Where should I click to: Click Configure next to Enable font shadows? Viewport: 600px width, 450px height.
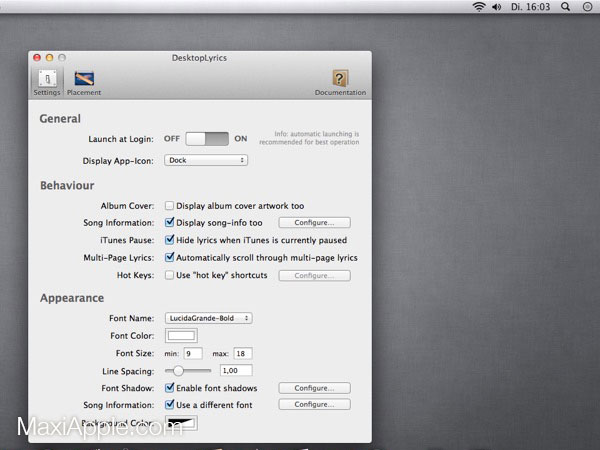coord(314,388)
